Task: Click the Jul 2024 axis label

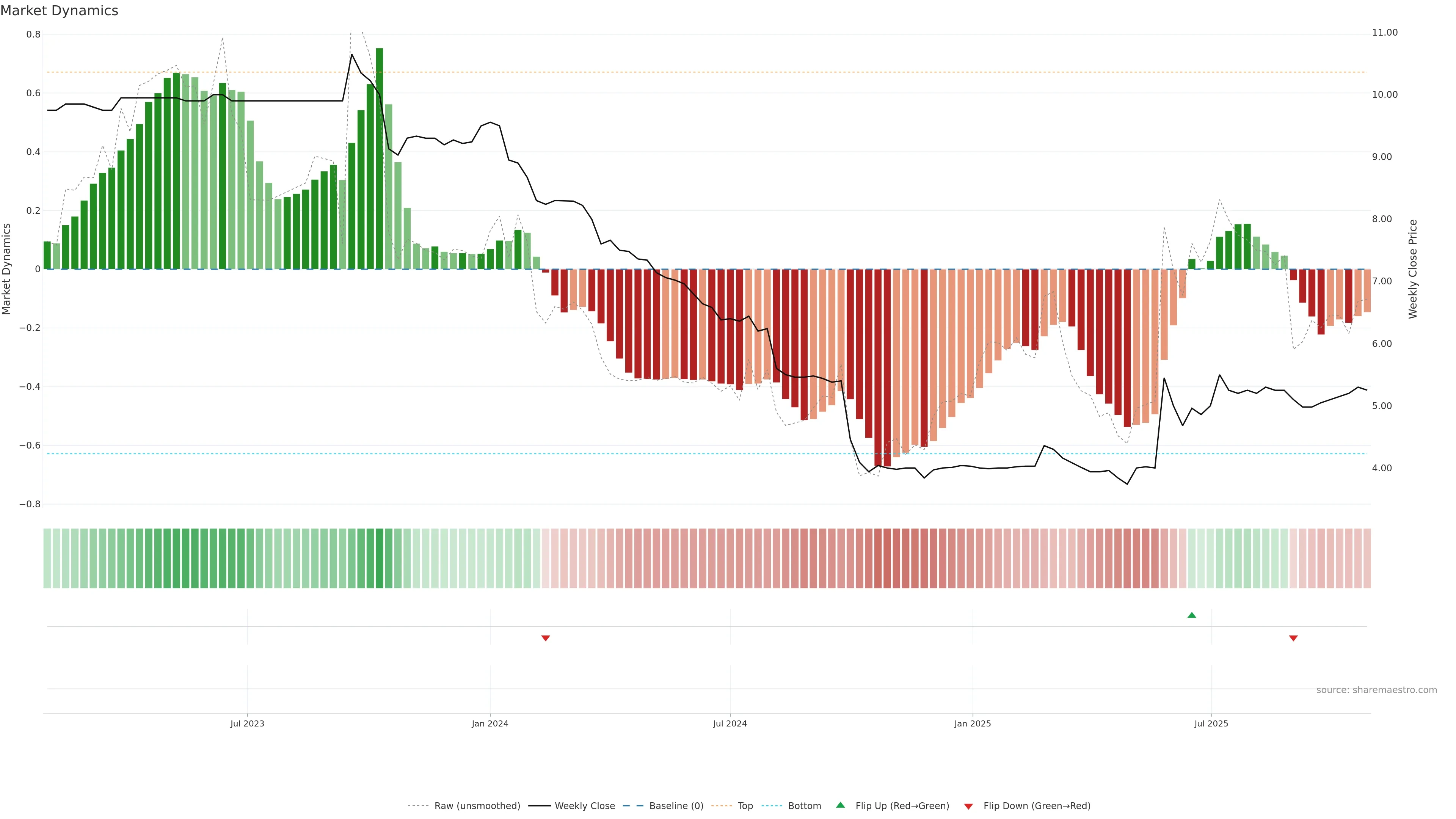Action: 730,723
